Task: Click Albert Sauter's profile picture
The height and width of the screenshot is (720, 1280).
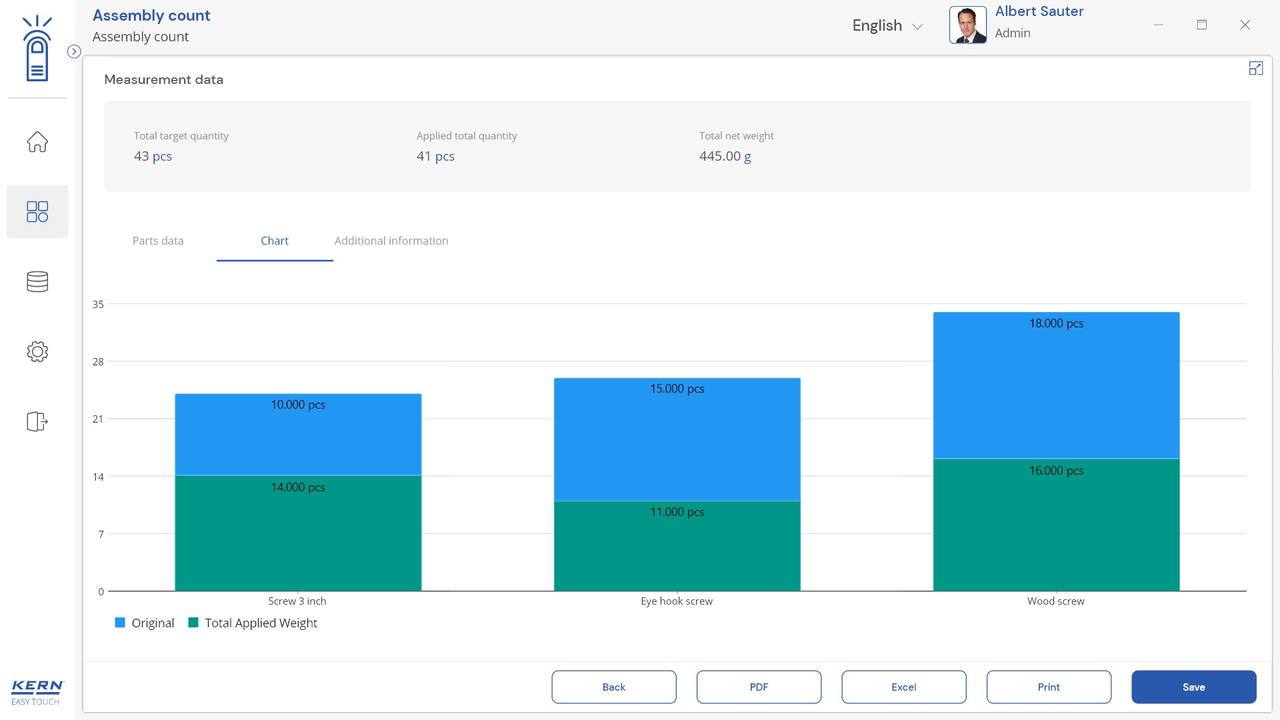Action: coord(967,25)
